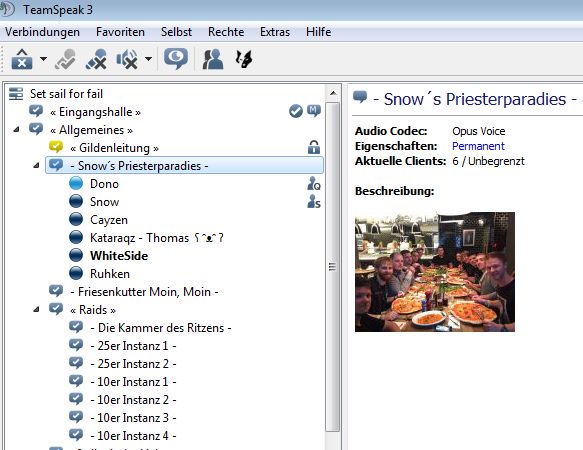
Task: Select the 10er Instanz 4 channel
Action: tap(133, 435)
